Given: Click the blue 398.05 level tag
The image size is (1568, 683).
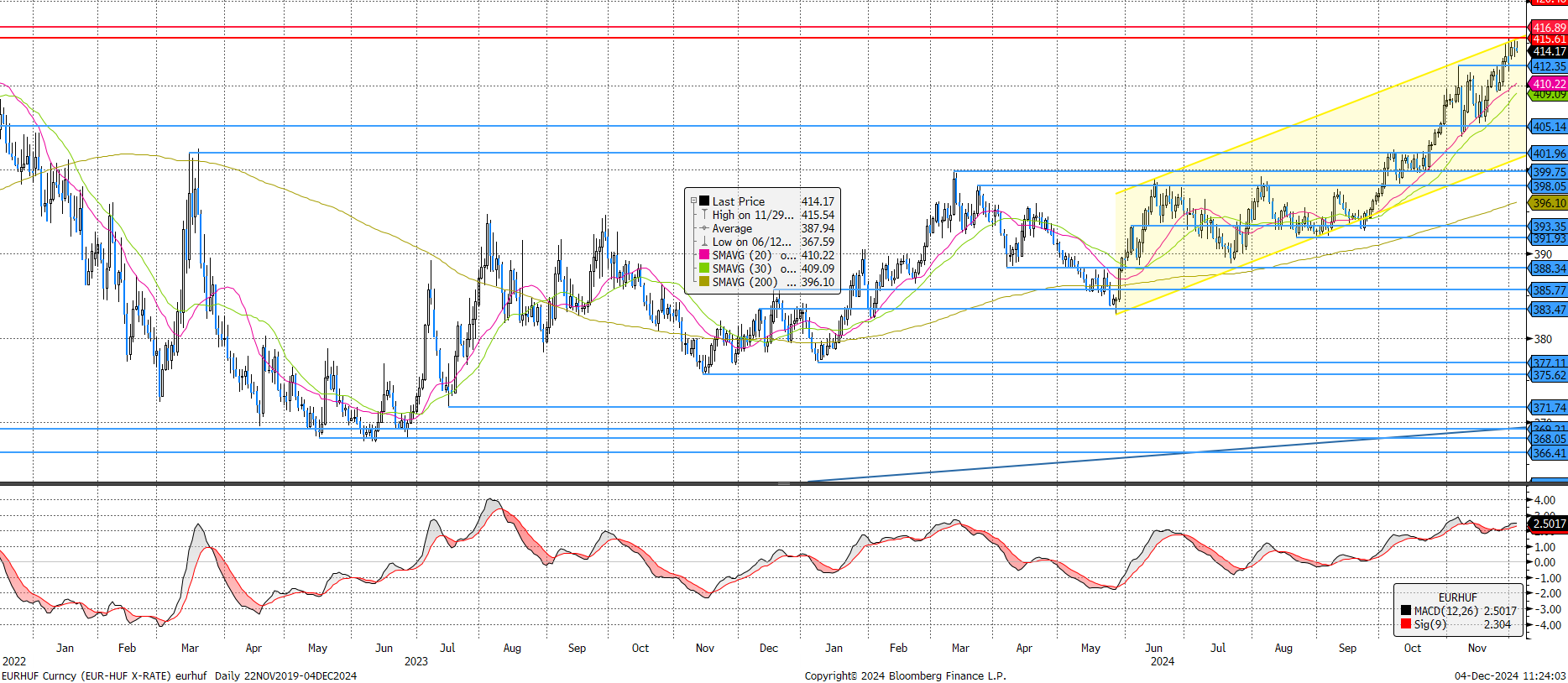Looking at the screenshot, I should 1549,186.
